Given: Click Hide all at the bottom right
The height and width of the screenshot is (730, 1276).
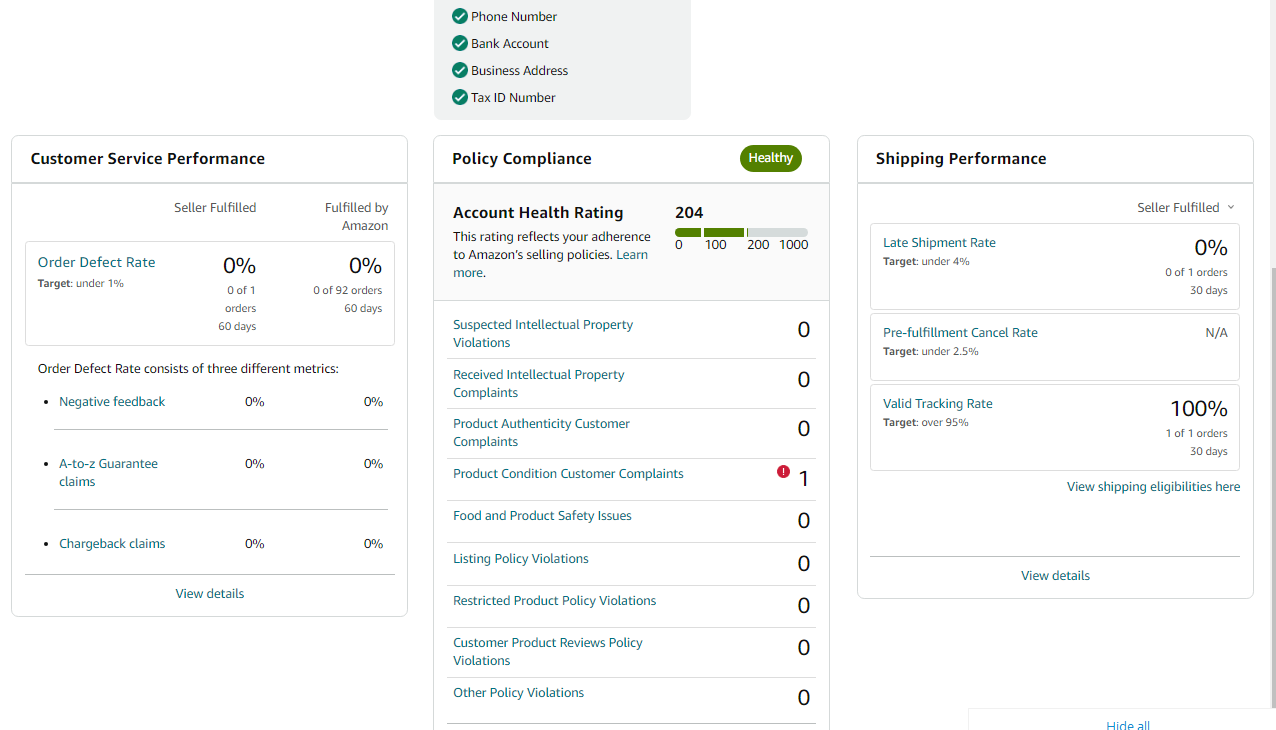Looking at the screenshot, I should click(1128, 725).
